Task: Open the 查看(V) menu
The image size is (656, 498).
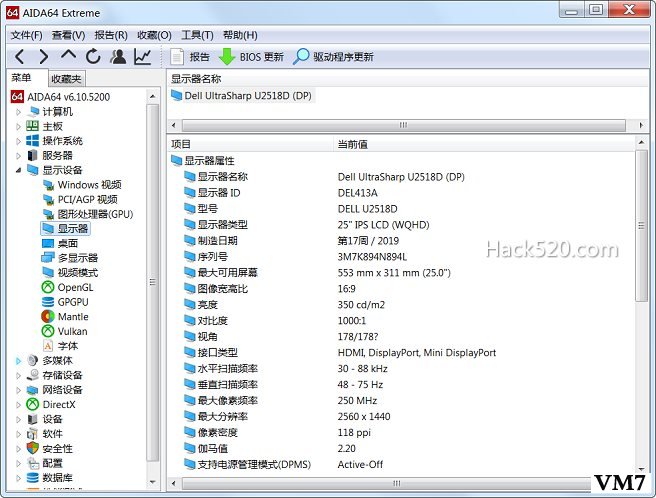Action: point(68,35)
